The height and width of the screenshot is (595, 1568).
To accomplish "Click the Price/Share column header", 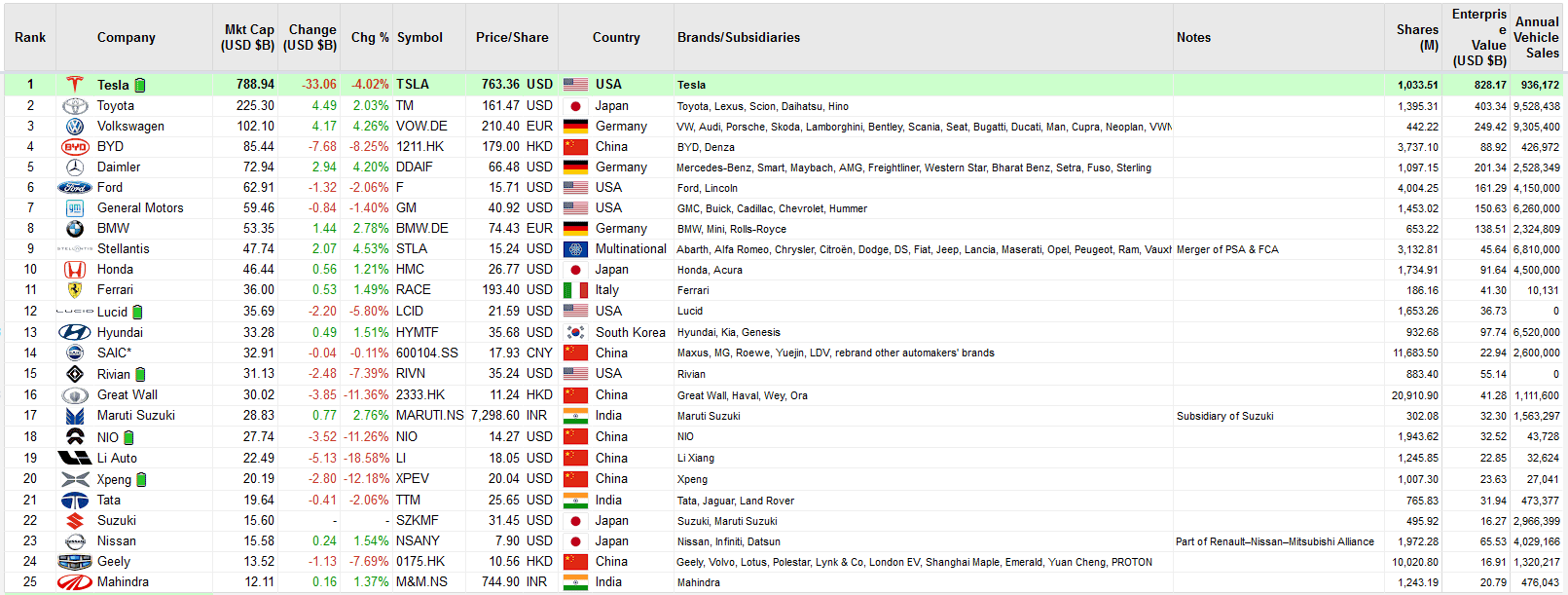I will (512, 37).
